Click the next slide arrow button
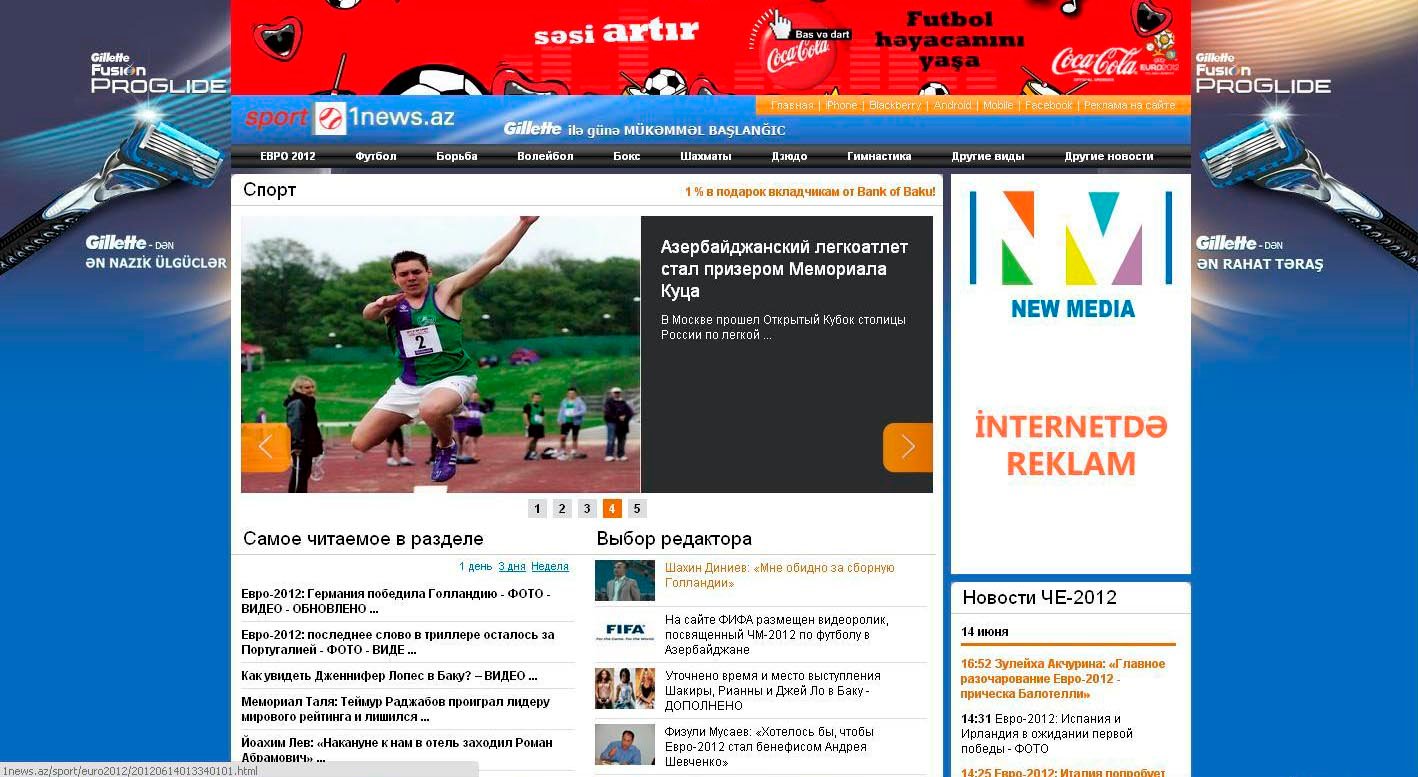Screen dimensions: 1418x777 click(907, 447)
